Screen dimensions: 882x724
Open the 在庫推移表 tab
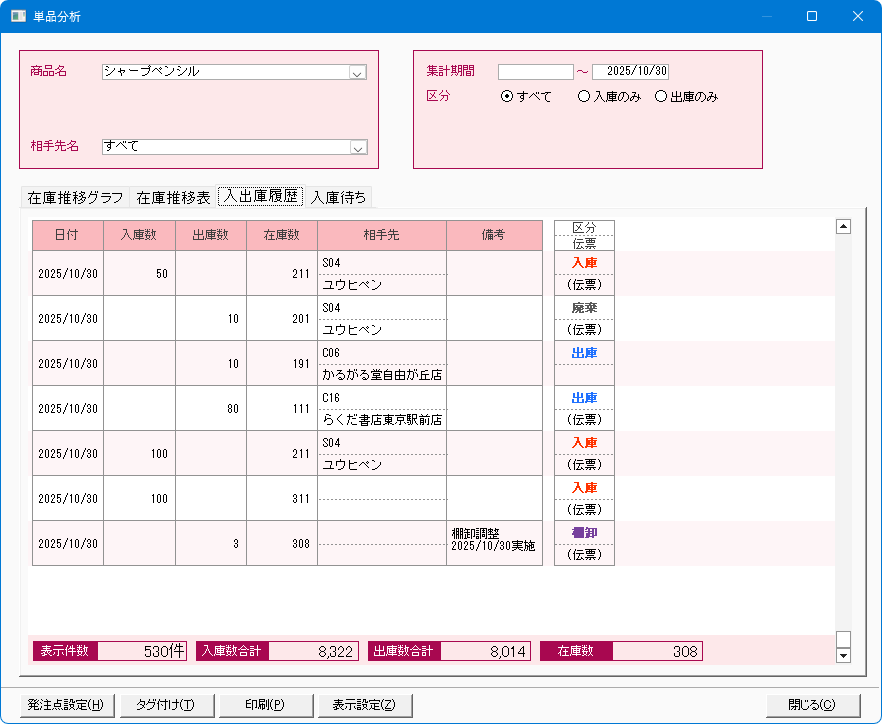[x=173, y=197]
